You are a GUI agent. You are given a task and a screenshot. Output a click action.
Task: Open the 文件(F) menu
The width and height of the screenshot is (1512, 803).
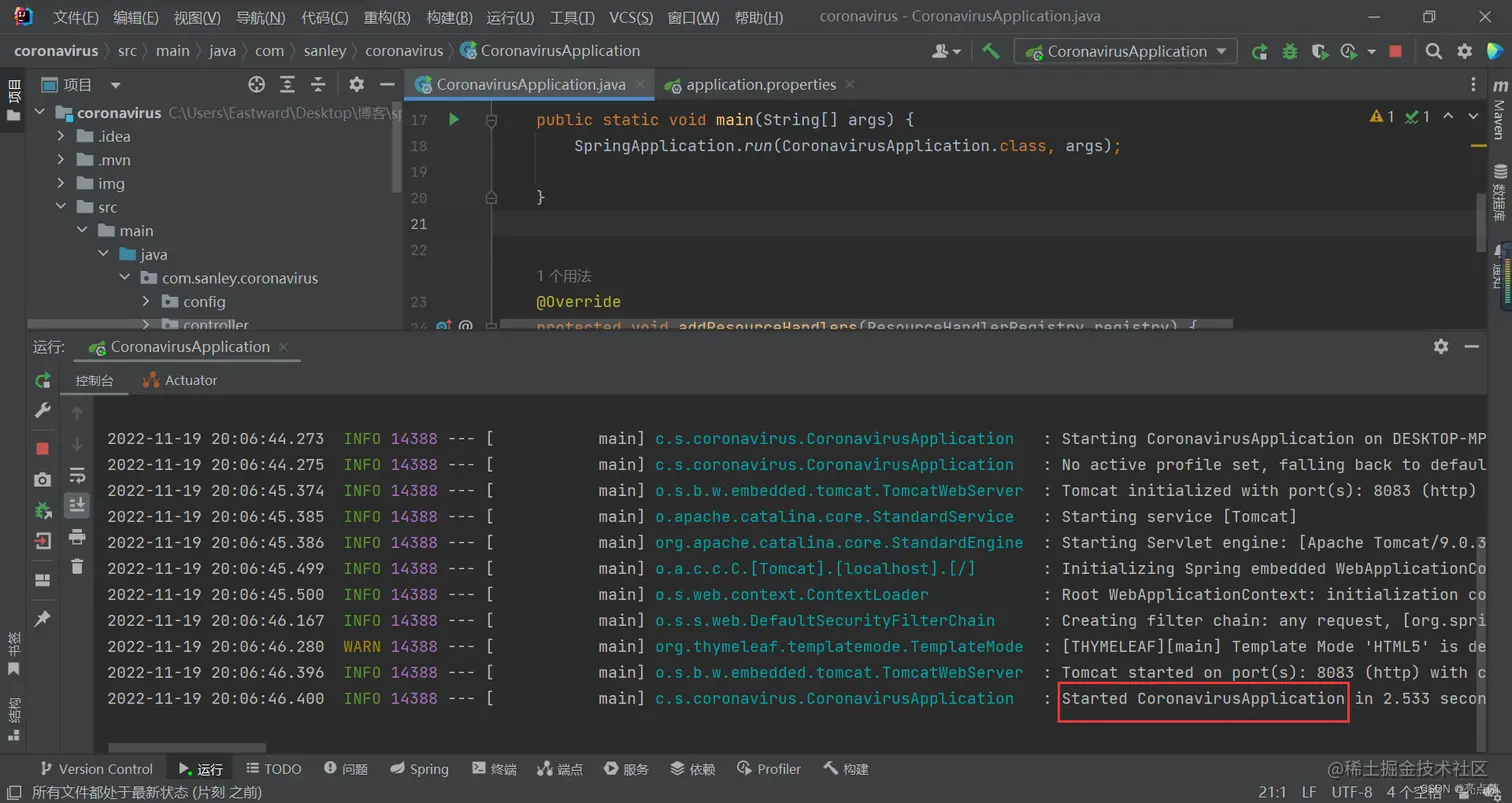76,17
